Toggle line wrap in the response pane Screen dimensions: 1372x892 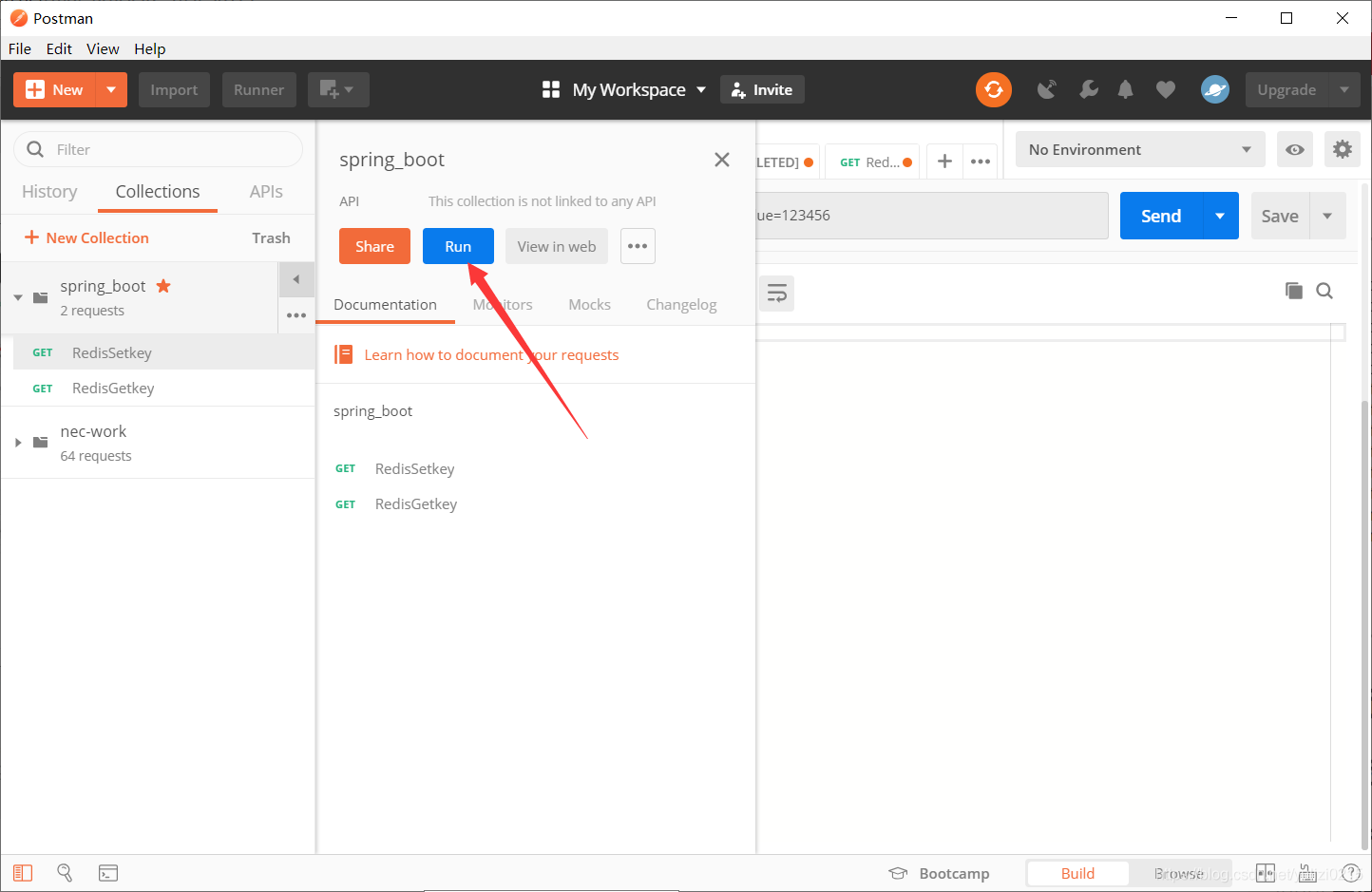coord(776,294)
